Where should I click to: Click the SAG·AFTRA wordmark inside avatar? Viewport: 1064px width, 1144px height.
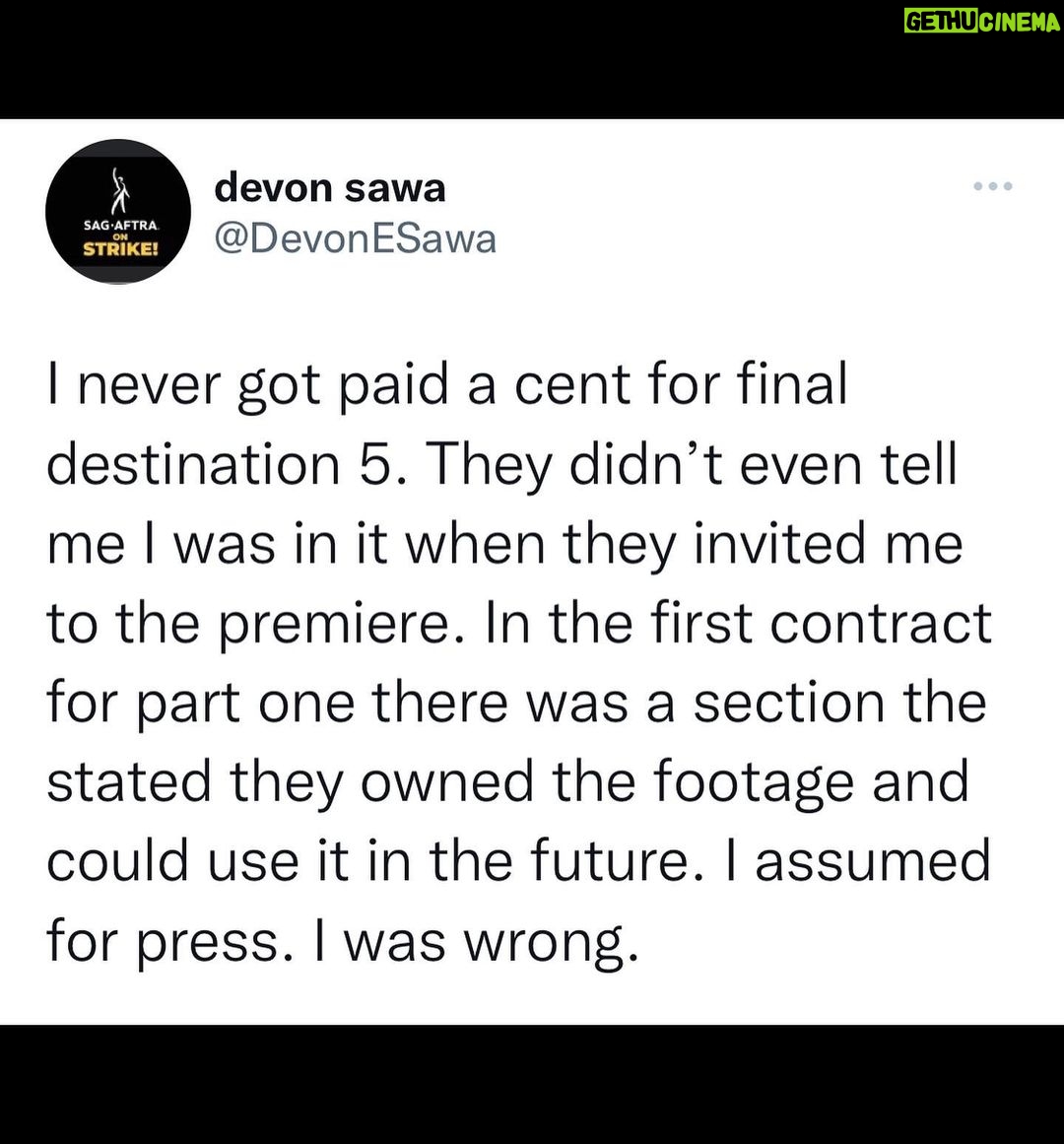(x=120, y=226)
